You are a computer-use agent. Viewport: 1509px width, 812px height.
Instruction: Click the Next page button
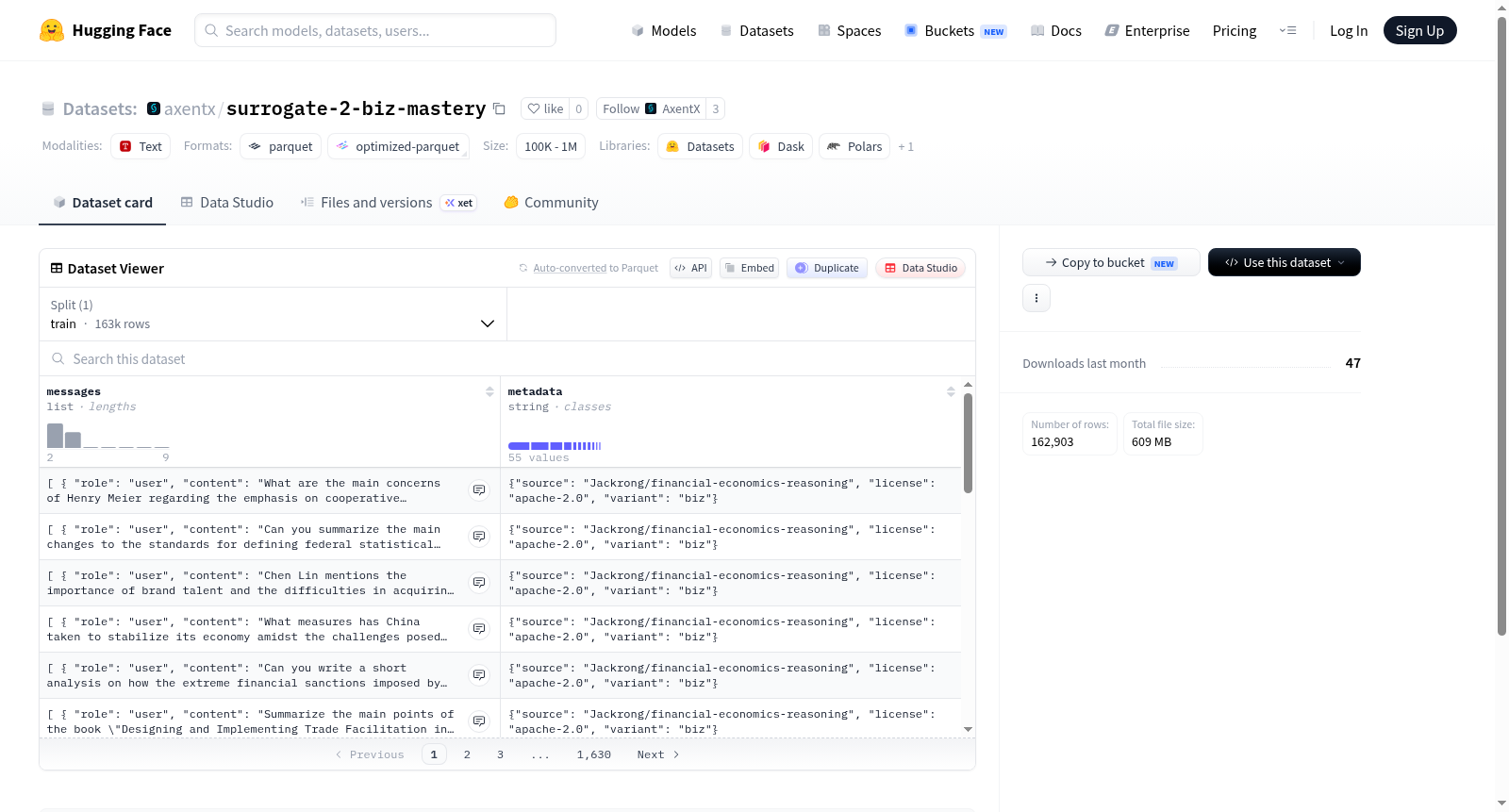pyautogui.click(x=657, y=754)
